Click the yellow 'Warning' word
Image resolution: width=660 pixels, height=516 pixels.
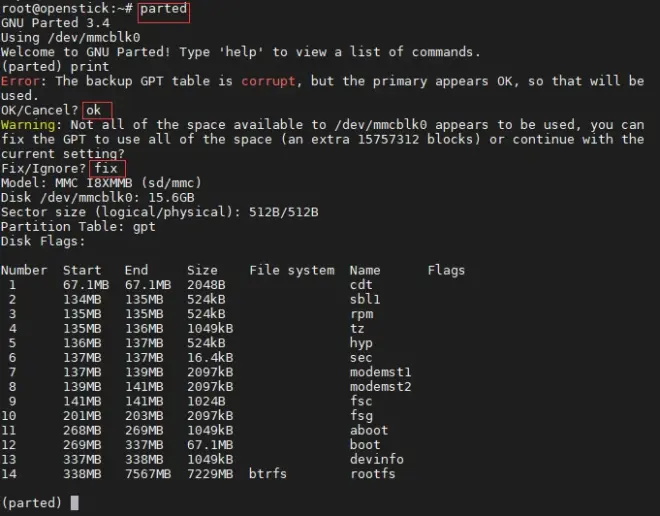pyautogui.click(x=28, y=125)
